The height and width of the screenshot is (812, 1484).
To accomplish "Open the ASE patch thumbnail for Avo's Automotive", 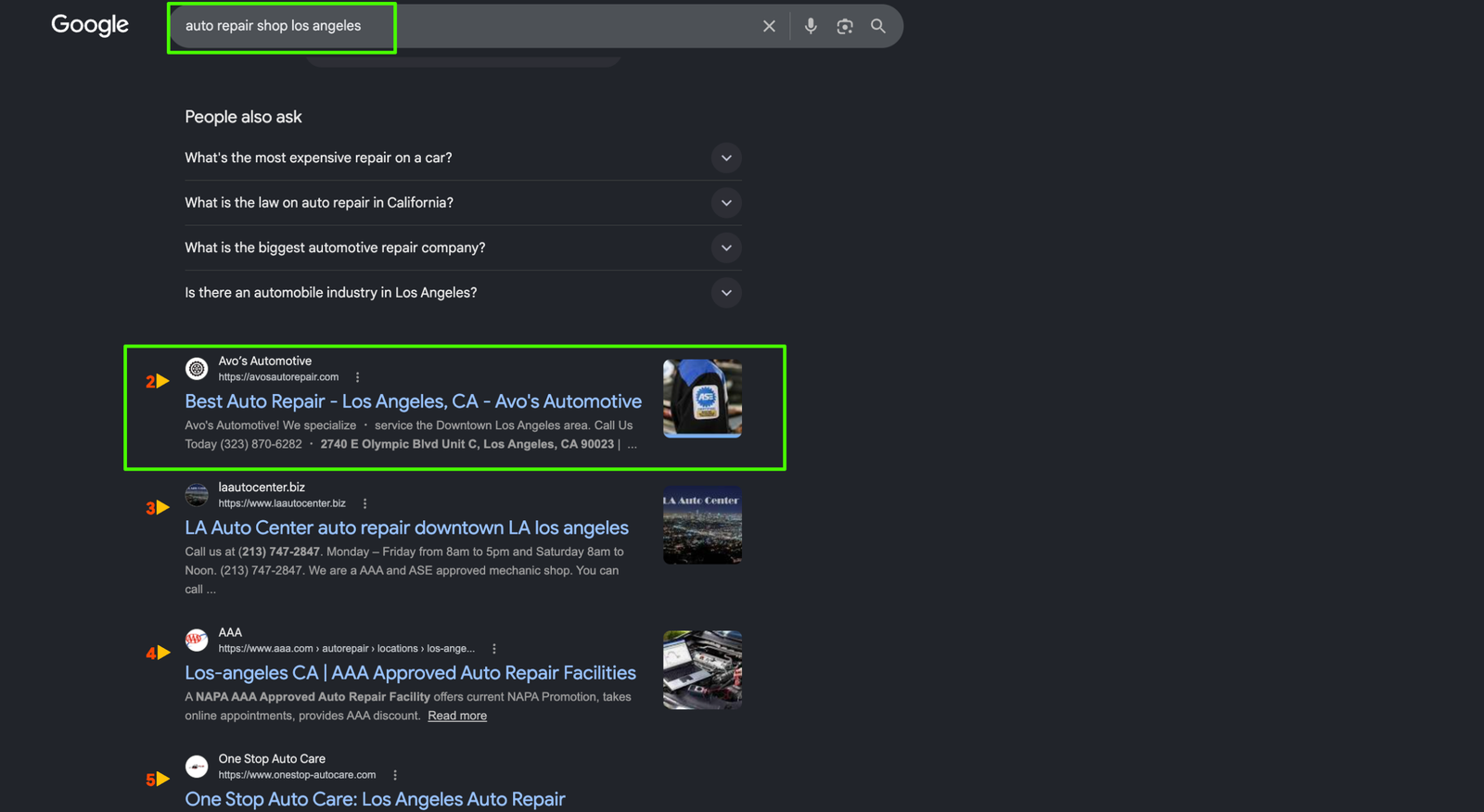I will [x=702, y=399].
